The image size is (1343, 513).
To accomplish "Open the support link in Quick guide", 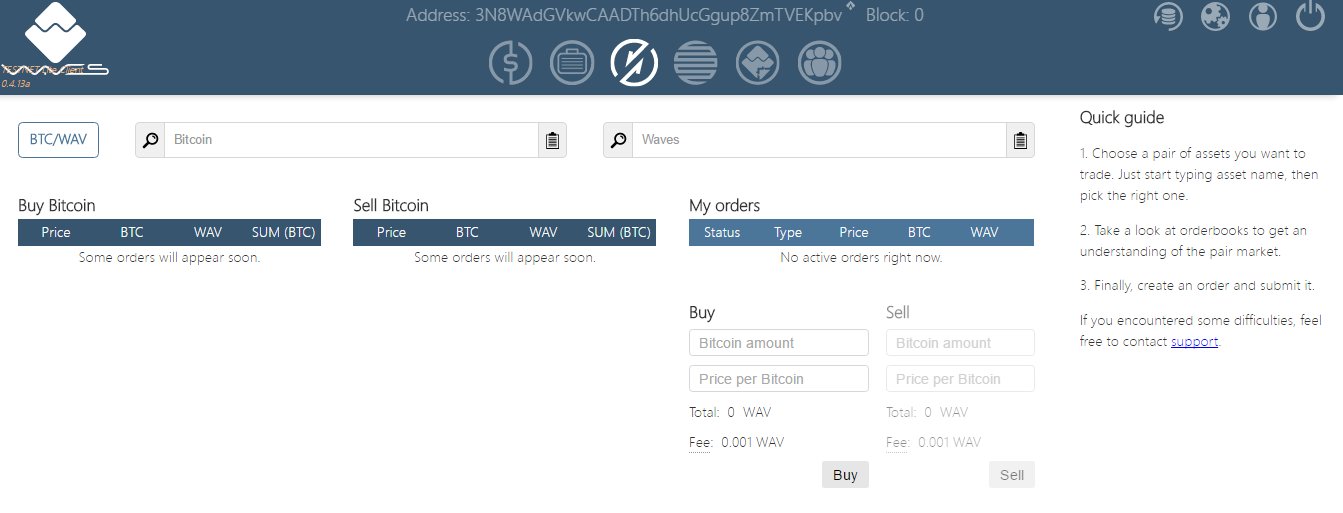I will [x=1194, y=341].
